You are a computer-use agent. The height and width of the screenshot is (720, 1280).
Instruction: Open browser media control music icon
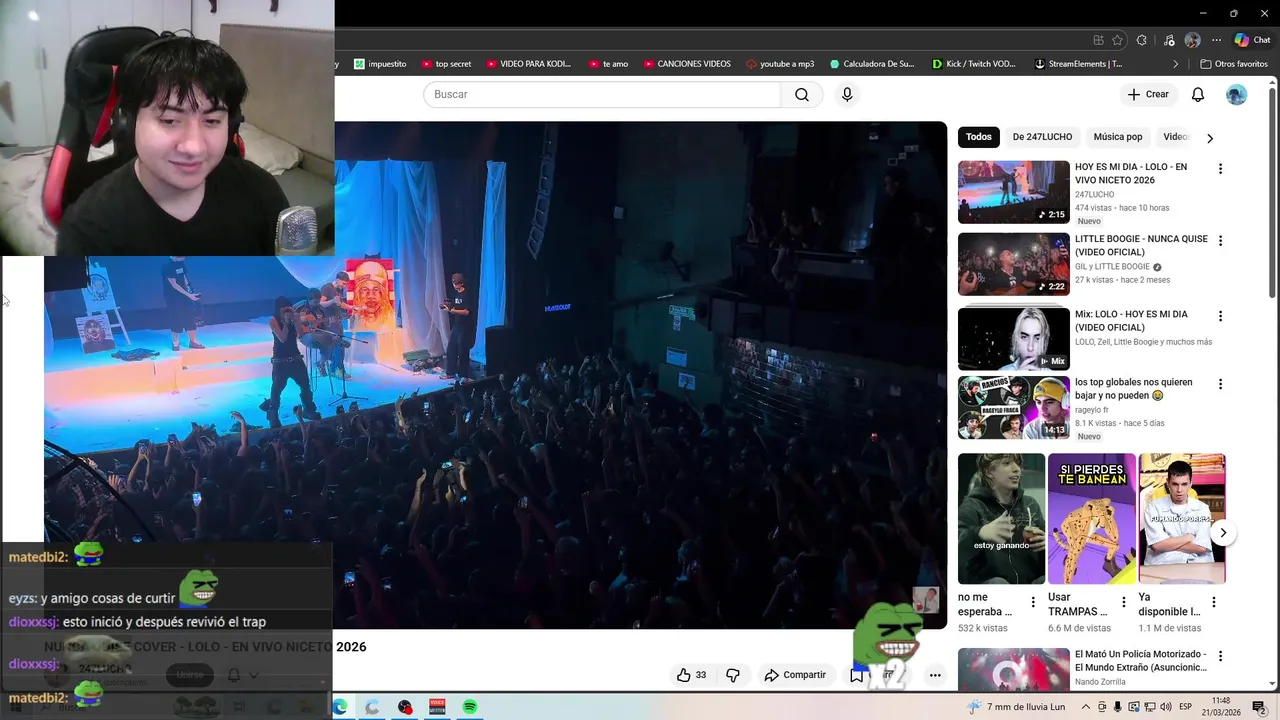1169,40
